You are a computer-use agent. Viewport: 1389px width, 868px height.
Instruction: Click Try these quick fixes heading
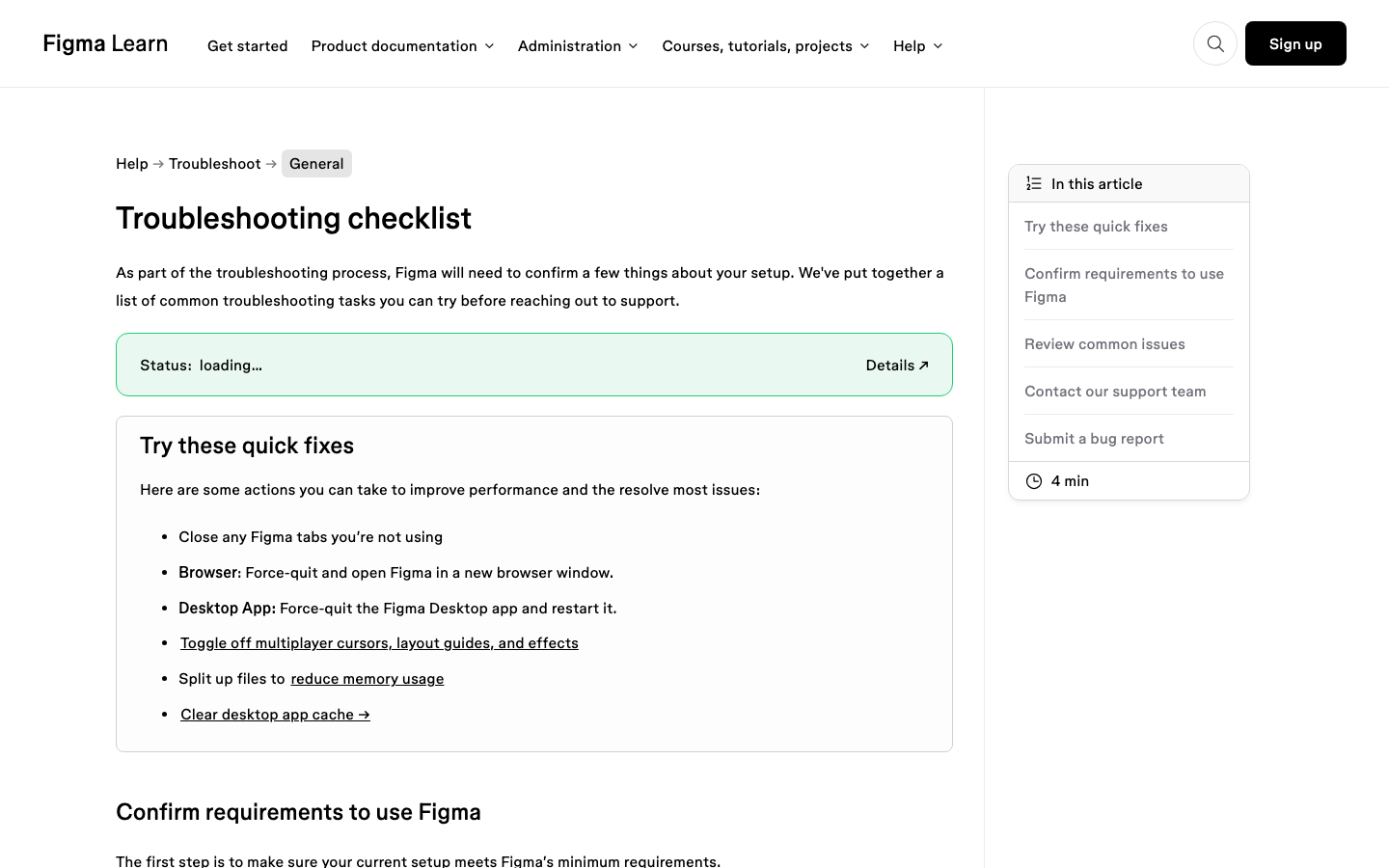point(247,446)
